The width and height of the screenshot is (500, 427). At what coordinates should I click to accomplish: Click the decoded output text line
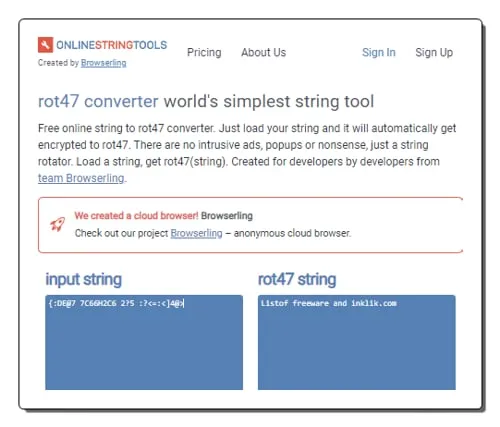[x=329, y=303]
